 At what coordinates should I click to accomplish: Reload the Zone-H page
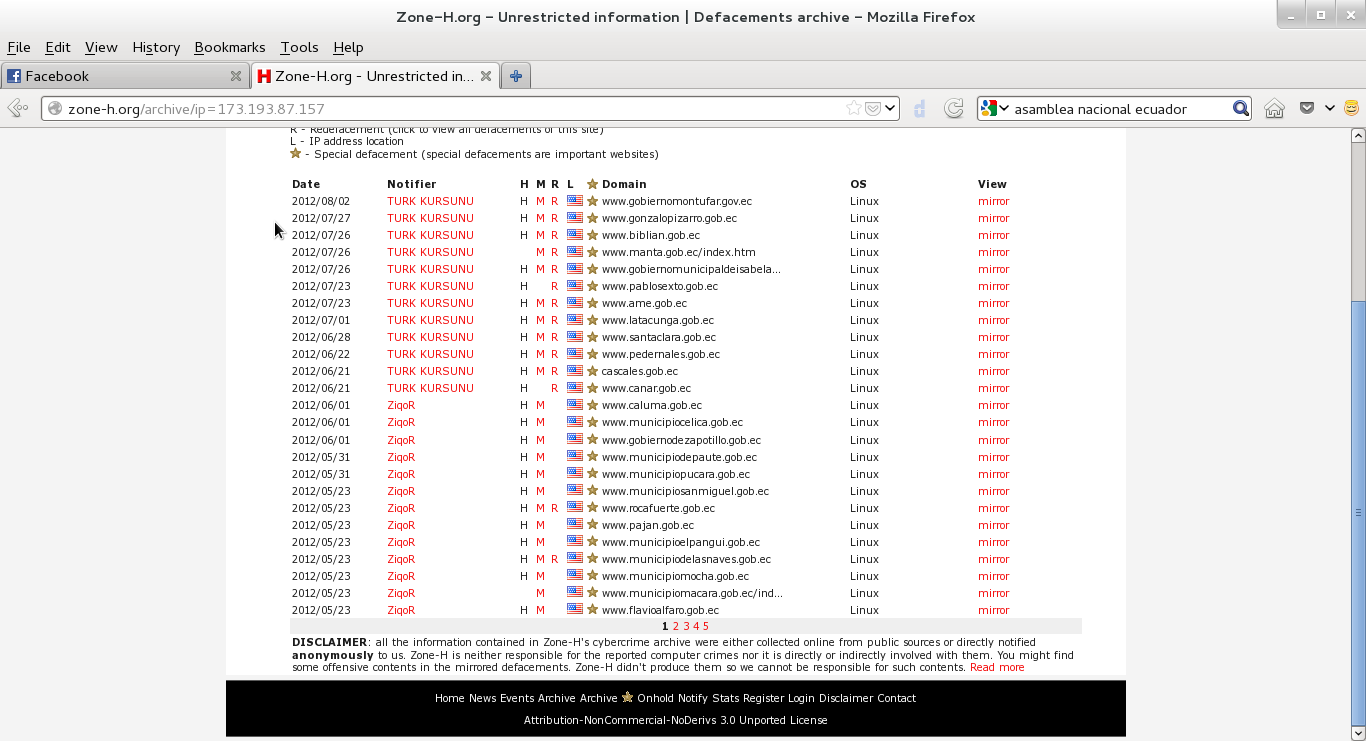[954, 108]
